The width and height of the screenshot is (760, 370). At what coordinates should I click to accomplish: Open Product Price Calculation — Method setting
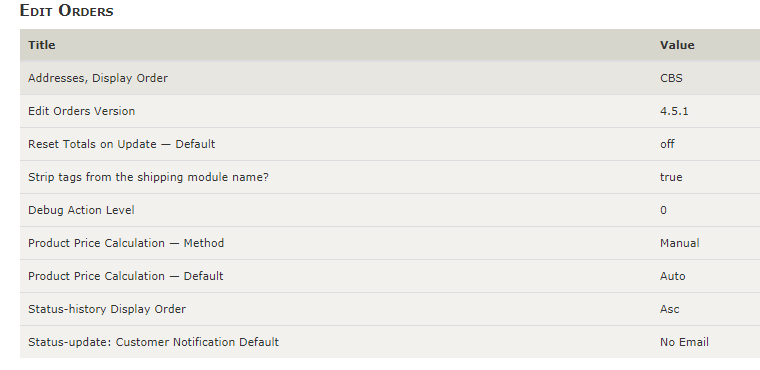[x=390, y=243]
